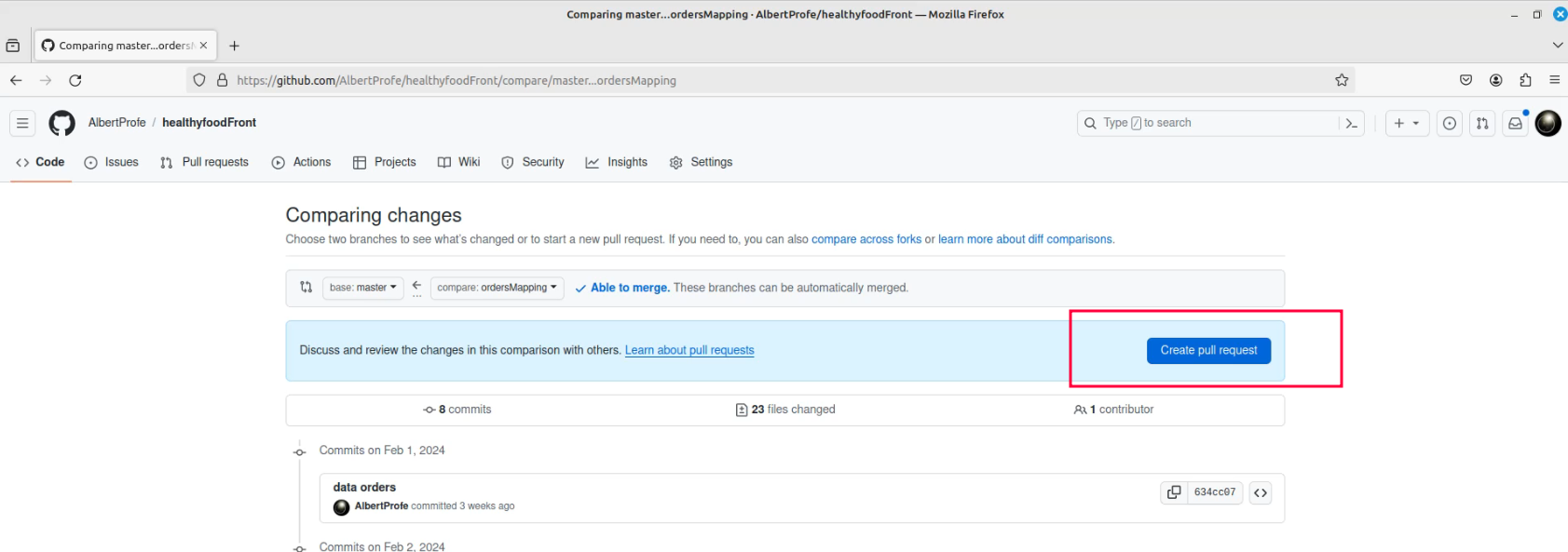This screenshot has height=552, width=1568.
Task: Close the Comparing master tab
Action: tap(203, 46)
